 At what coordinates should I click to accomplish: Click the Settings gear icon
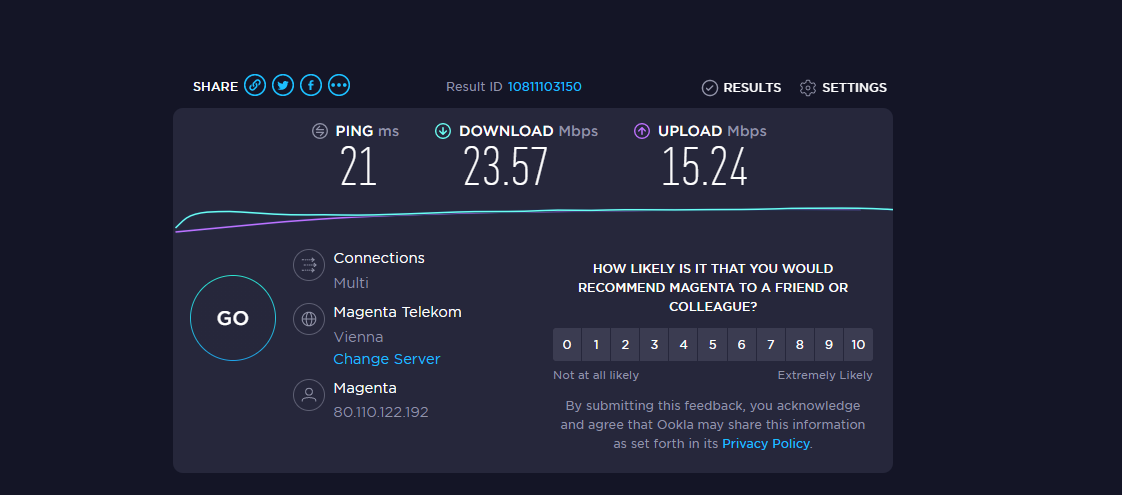808,88
